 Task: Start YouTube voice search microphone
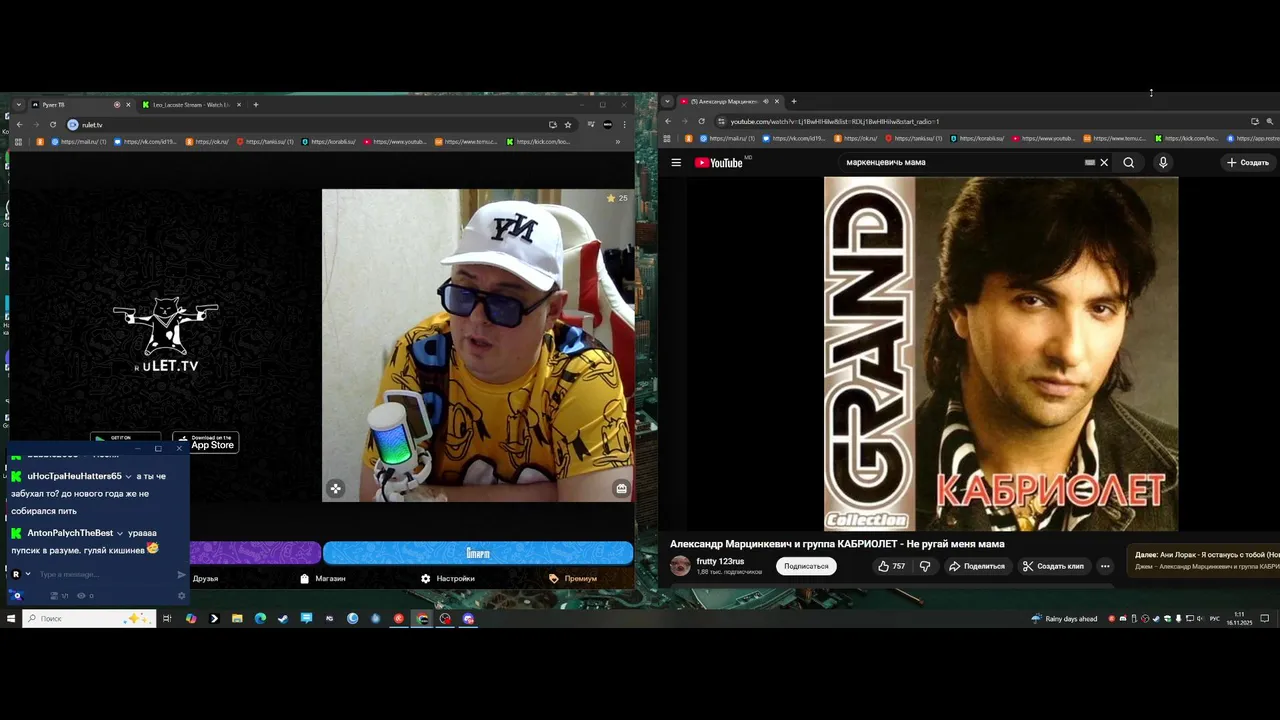pyautogui.click(x=1162, y=163)
